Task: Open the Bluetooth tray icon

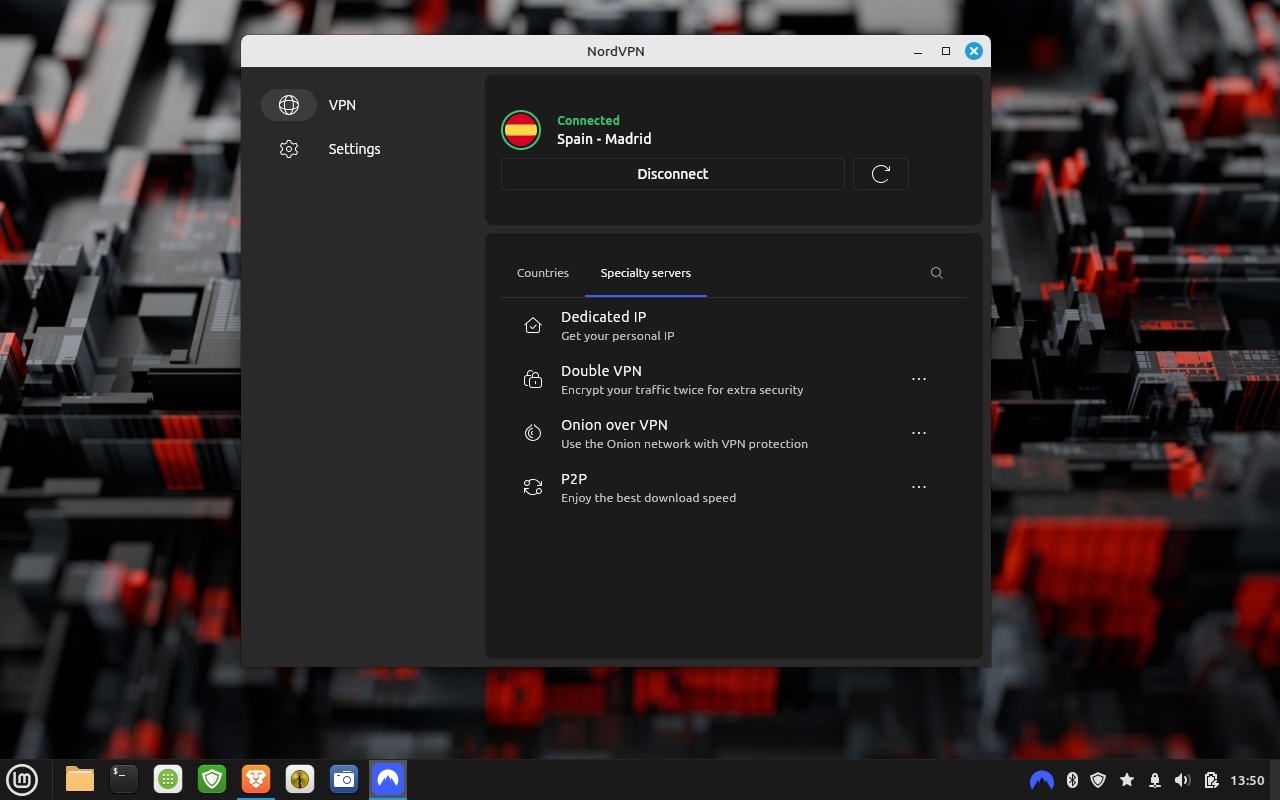Action: pyautogui.click(x=1072, y=780)
